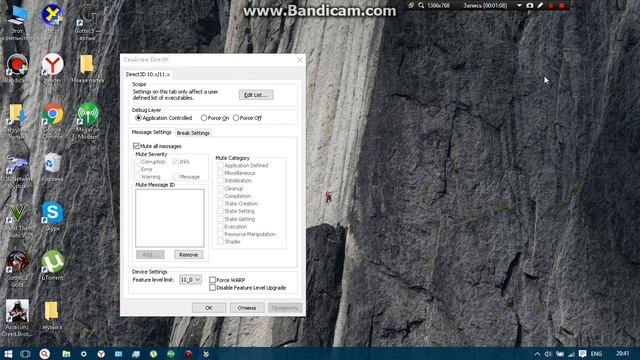The height and width of the screenshot is (360, 640).
Task: Open Task View on the taskbar
Action: click(25, 353)
